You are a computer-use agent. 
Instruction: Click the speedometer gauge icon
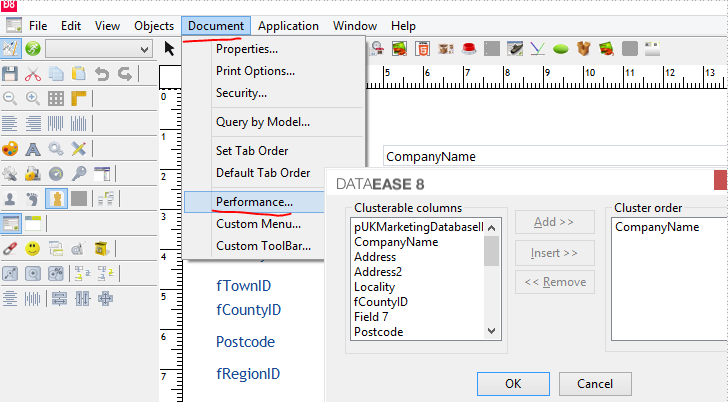[x=56, y=174]
